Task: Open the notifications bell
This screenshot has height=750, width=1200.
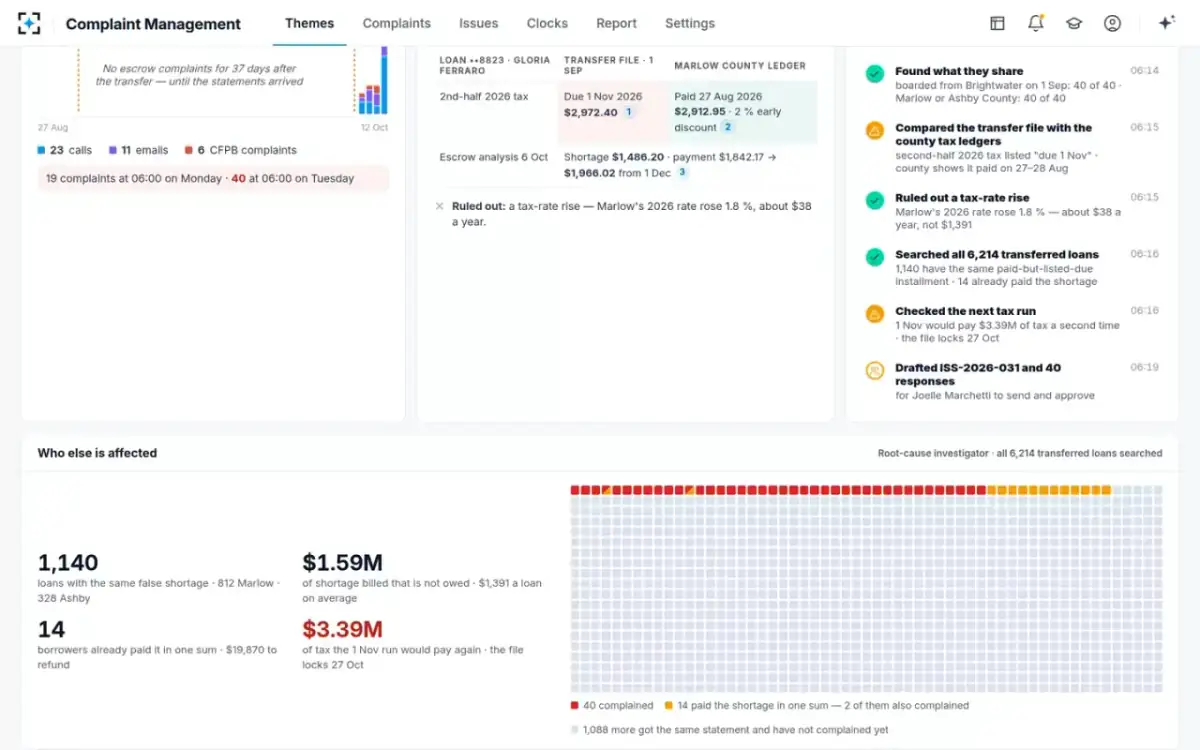Action: 1035,23
